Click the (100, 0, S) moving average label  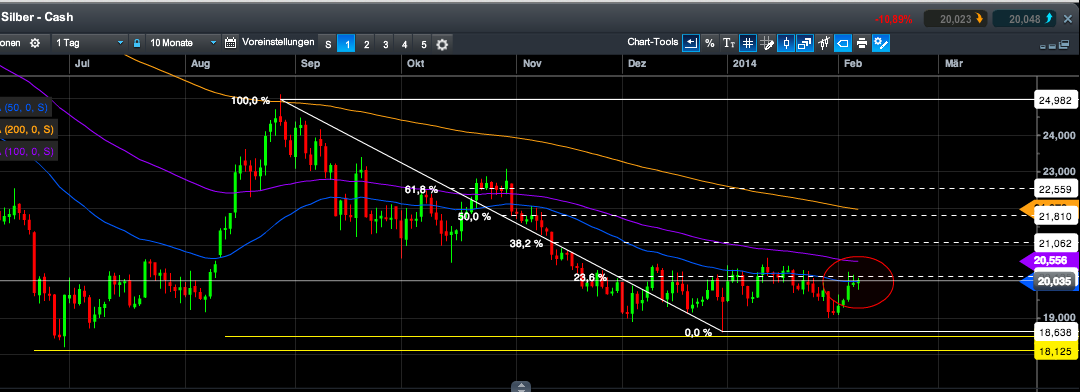(x=28, y=151)
